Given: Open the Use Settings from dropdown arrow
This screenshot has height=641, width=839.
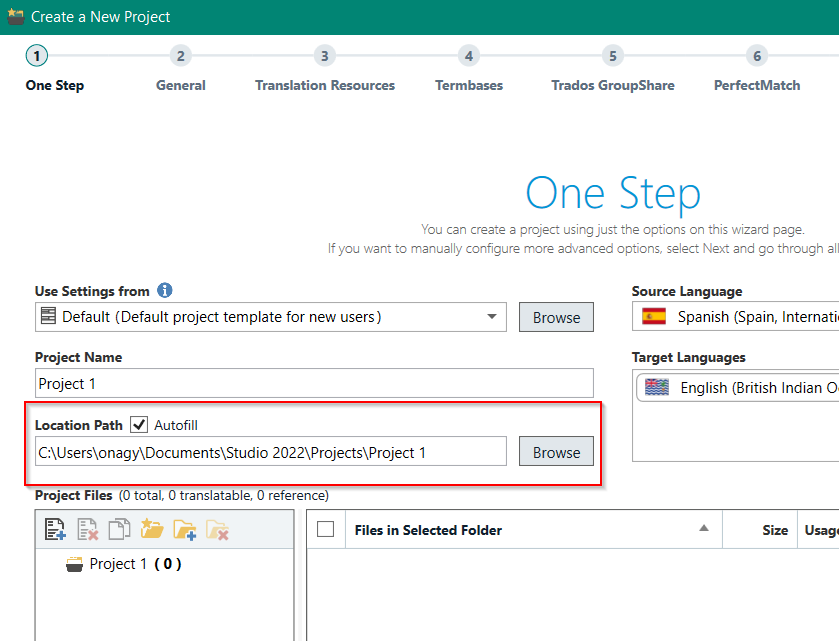Looking at the screenshot, I should pos(492,316).
